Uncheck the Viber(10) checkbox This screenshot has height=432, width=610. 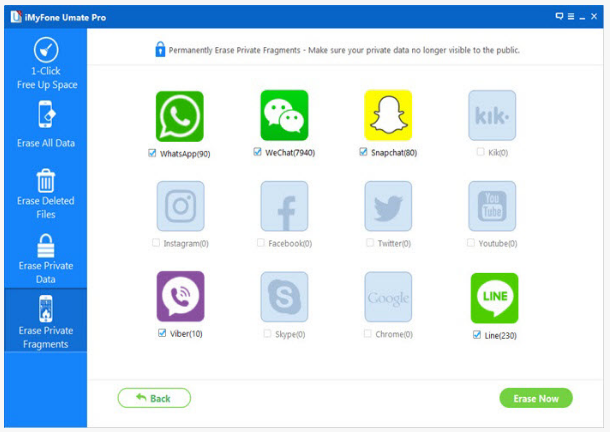click(x=162, y=333)
